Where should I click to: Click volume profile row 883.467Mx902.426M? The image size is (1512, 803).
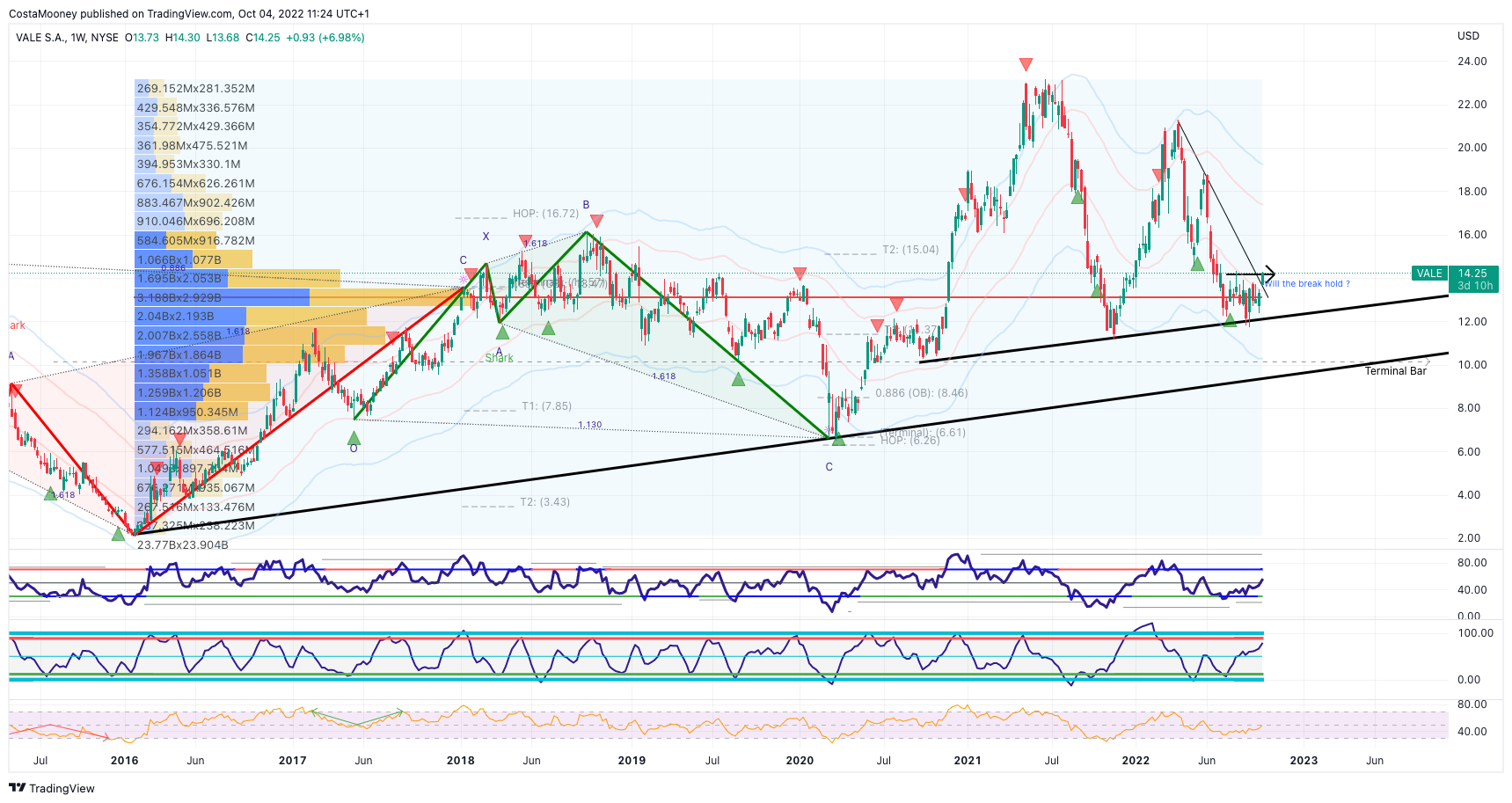pos(196,203)
